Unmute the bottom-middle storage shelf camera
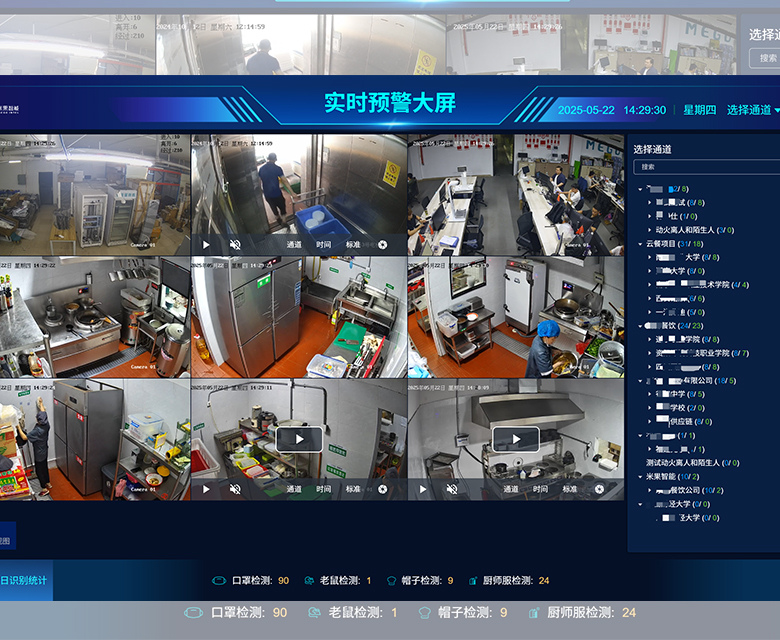Screen dimensions: 780x640 (235, 489)
